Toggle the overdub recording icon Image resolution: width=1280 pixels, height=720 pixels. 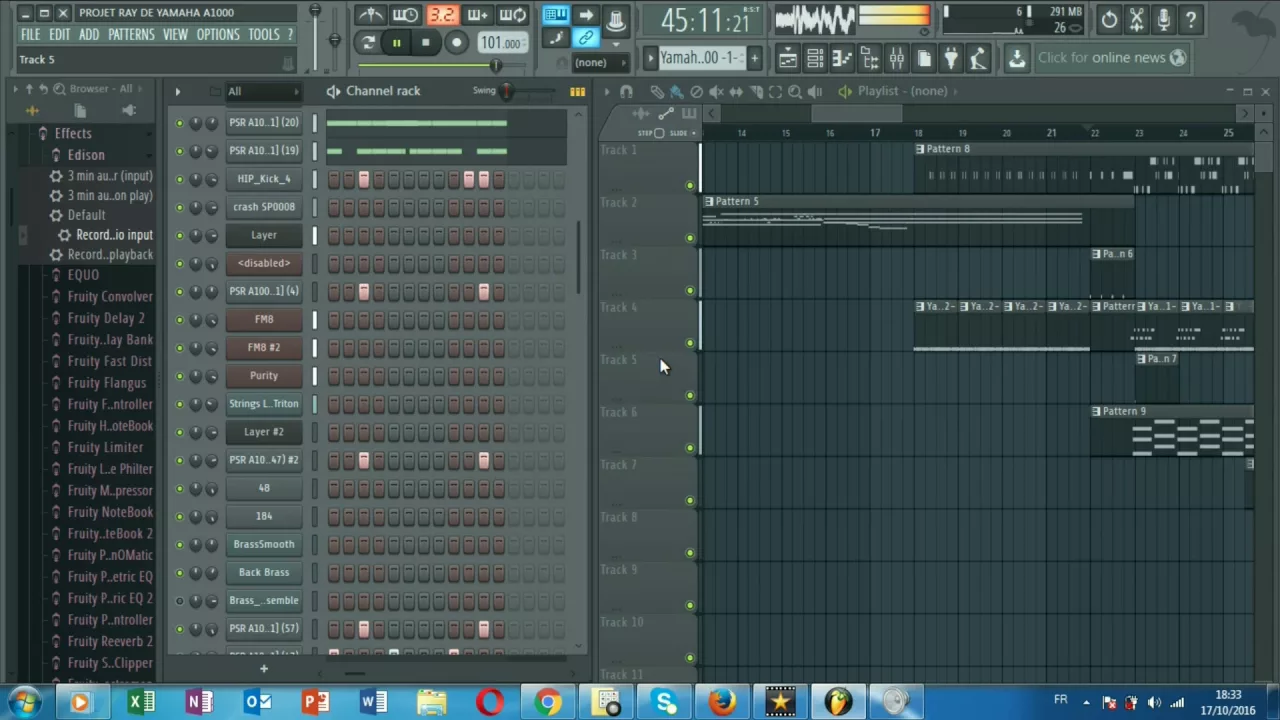pos(477,15)
